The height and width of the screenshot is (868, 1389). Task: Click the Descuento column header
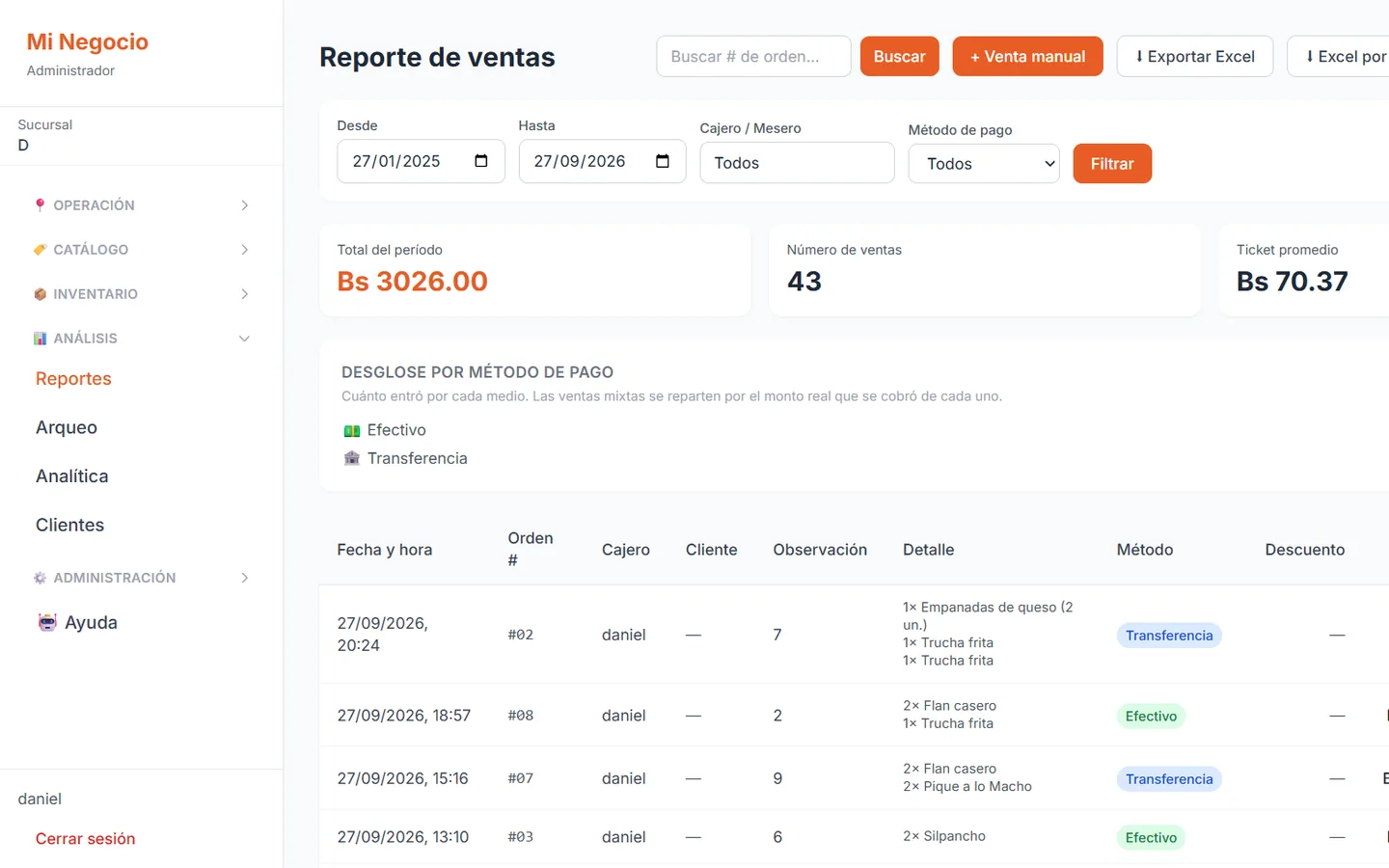[1304, 550]
